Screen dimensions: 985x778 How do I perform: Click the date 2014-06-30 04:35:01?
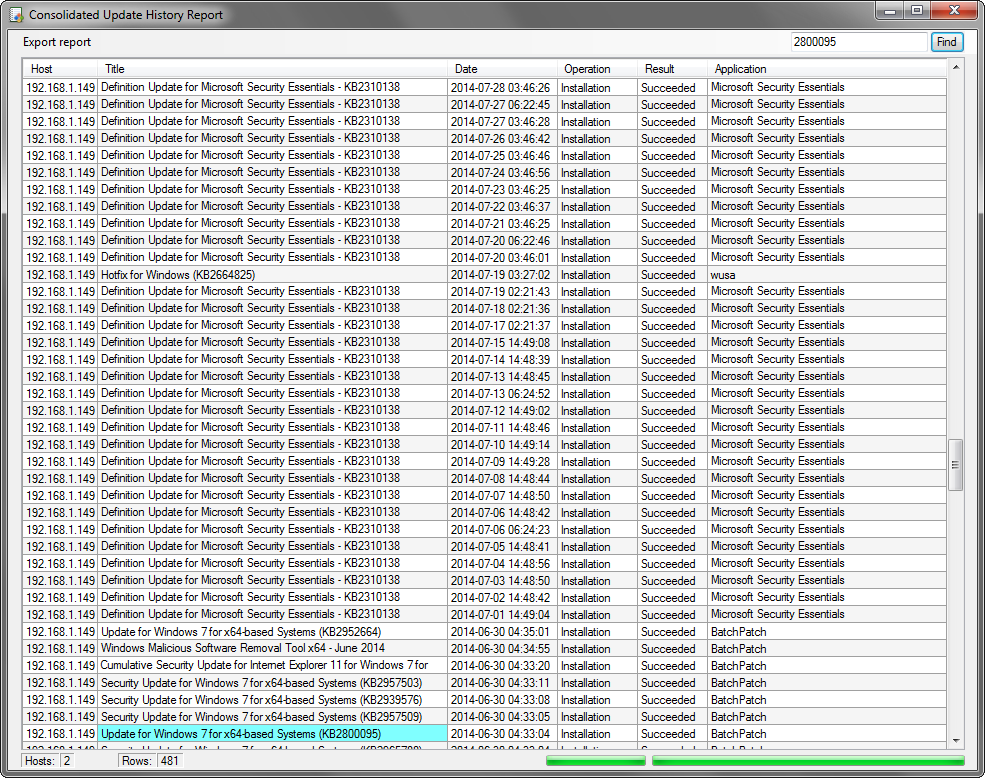501,632
